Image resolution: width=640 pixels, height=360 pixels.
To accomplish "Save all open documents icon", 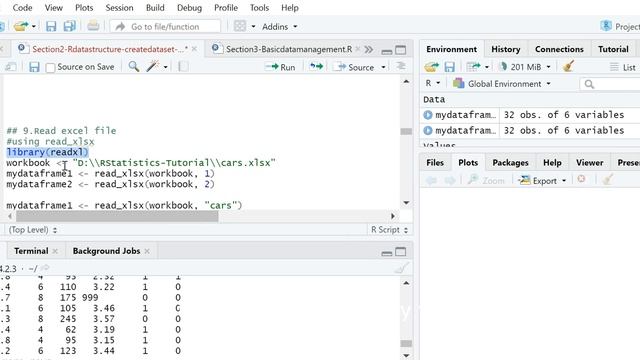I will coord(69,27).
